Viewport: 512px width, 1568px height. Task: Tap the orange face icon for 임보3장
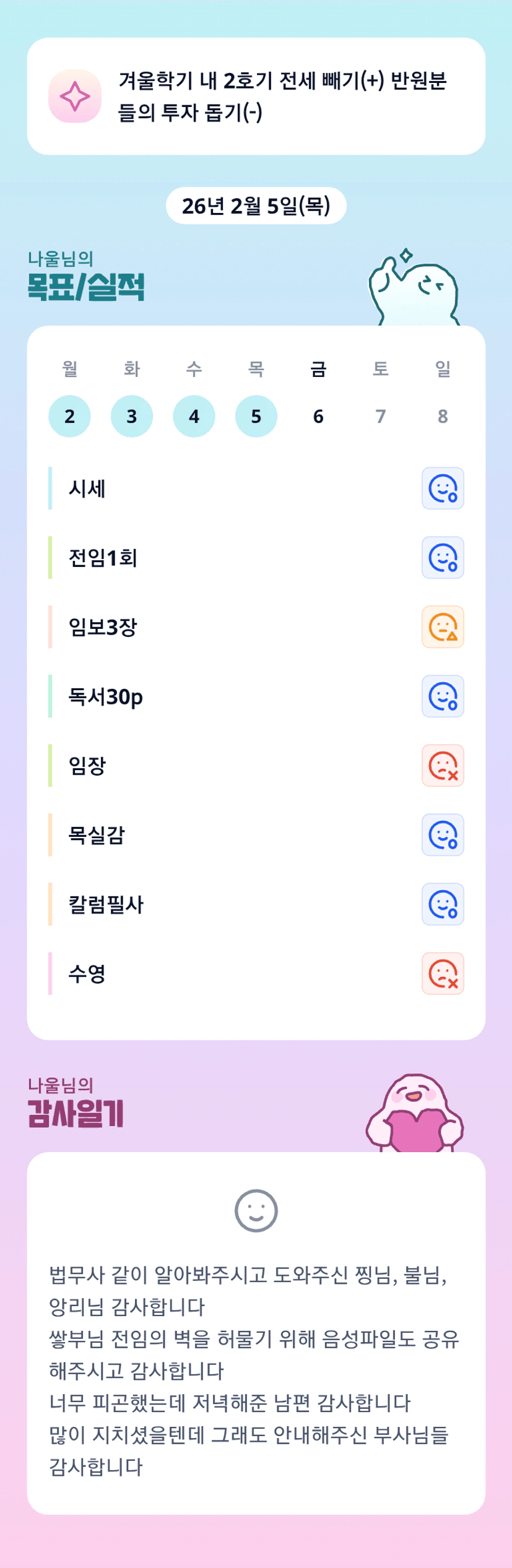click(x=443, y=627)
